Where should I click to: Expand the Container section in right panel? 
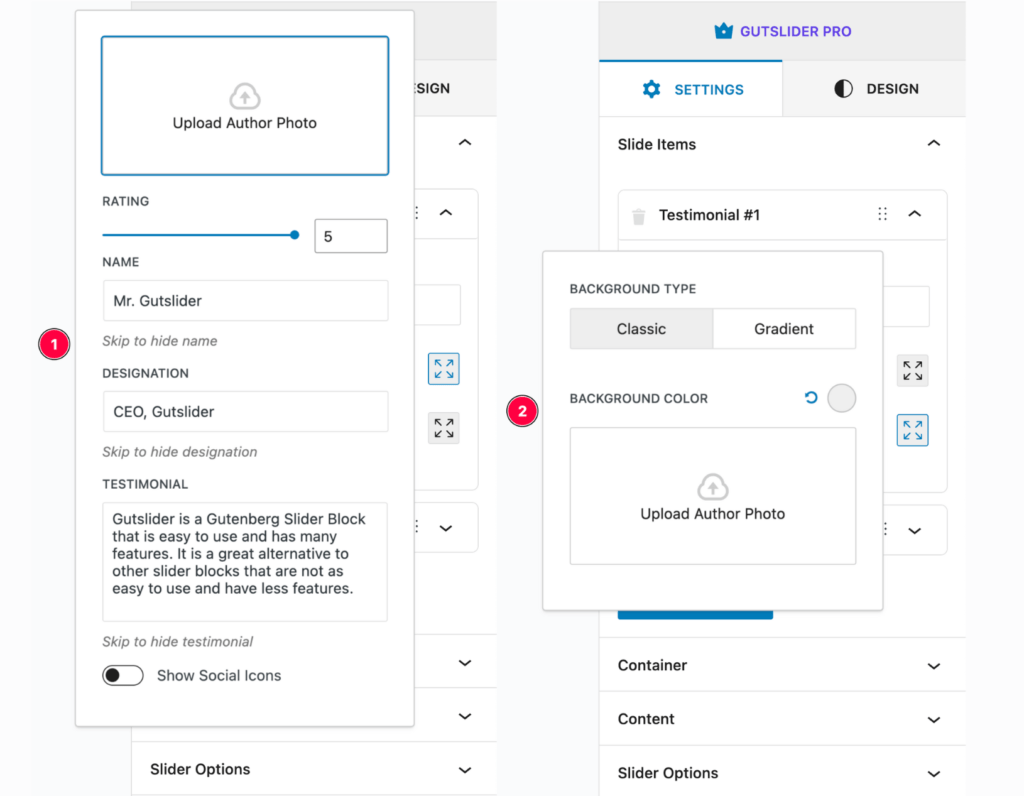933,666
